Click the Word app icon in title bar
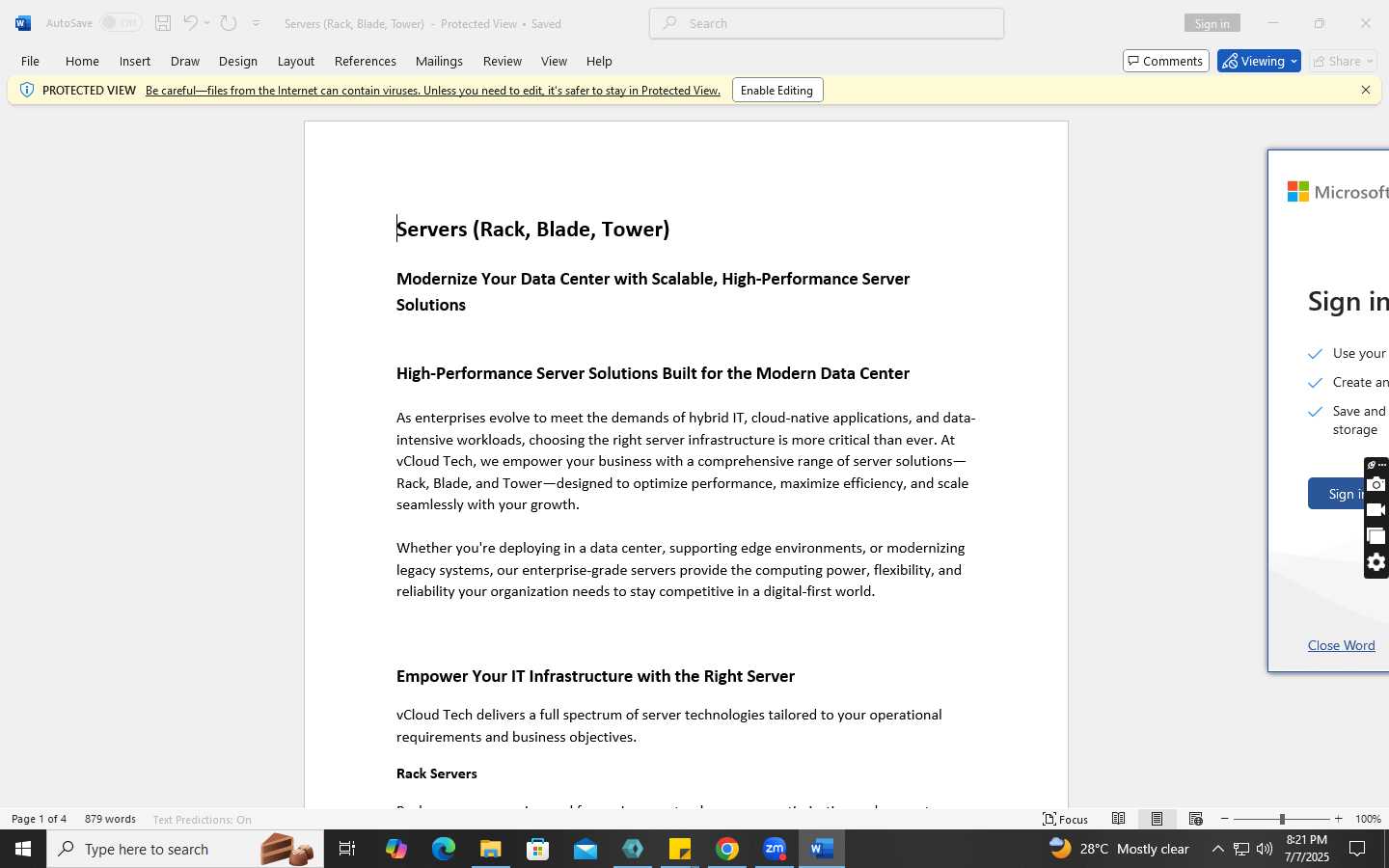The image size is (1389, 868). [23, 23]
